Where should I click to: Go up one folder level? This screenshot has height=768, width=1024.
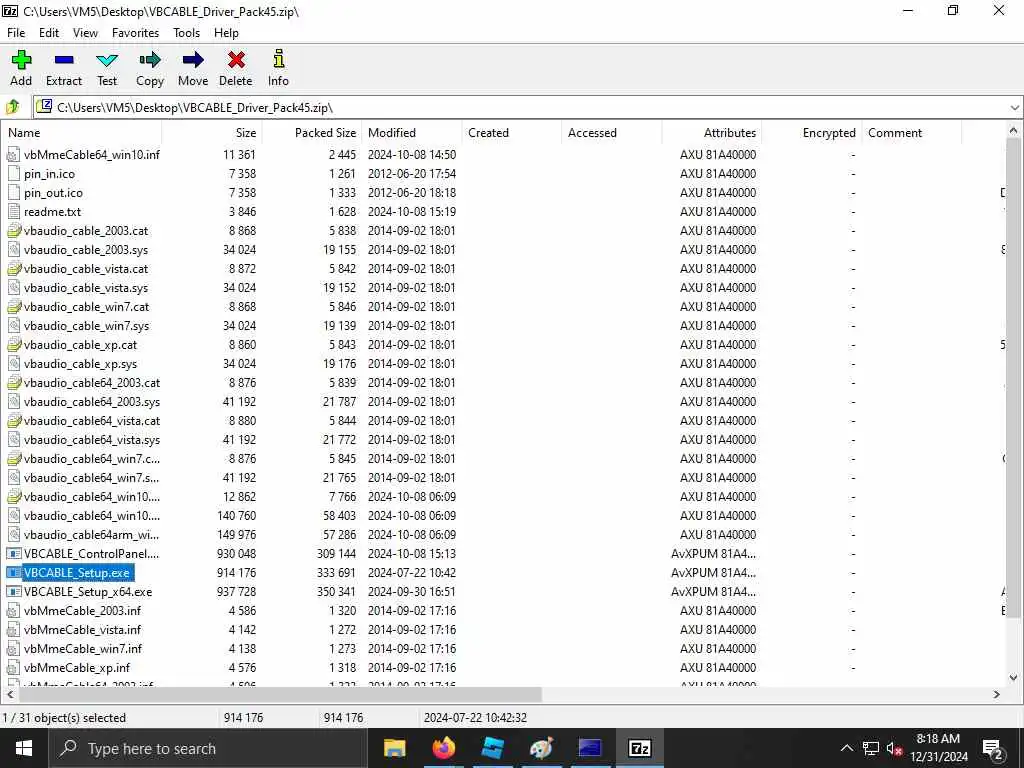[12, 107]
